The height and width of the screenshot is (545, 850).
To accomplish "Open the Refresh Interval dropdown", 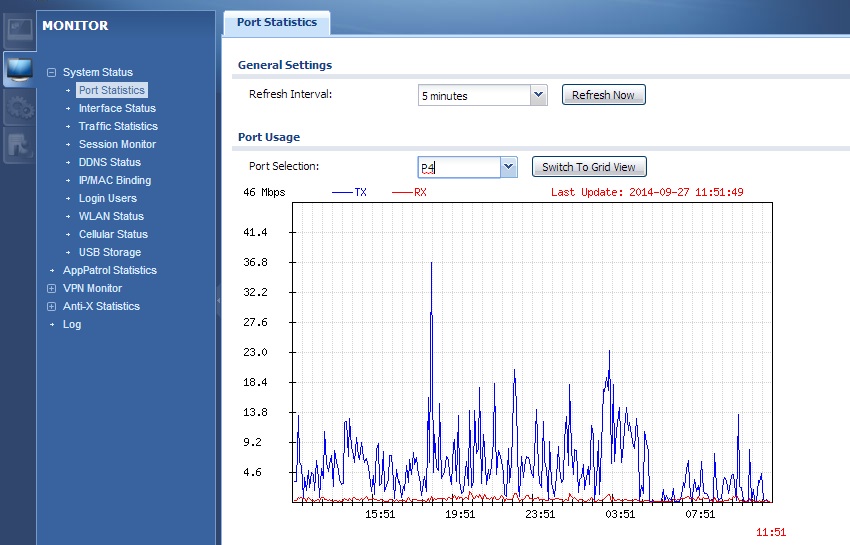I will tap(538, 95).
